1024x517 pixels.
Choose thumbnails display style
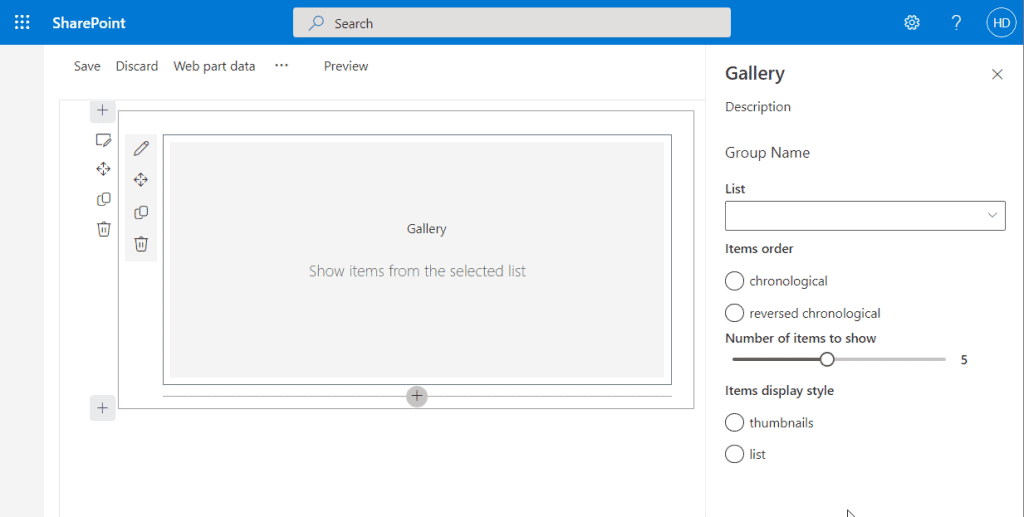[x=735, y=422]
